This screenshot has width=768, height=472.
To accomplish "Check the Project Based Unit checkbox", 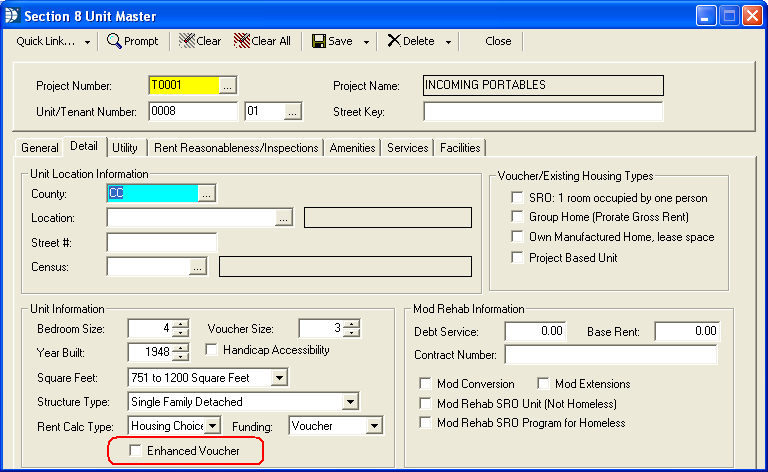I will [x=517, y=257].
